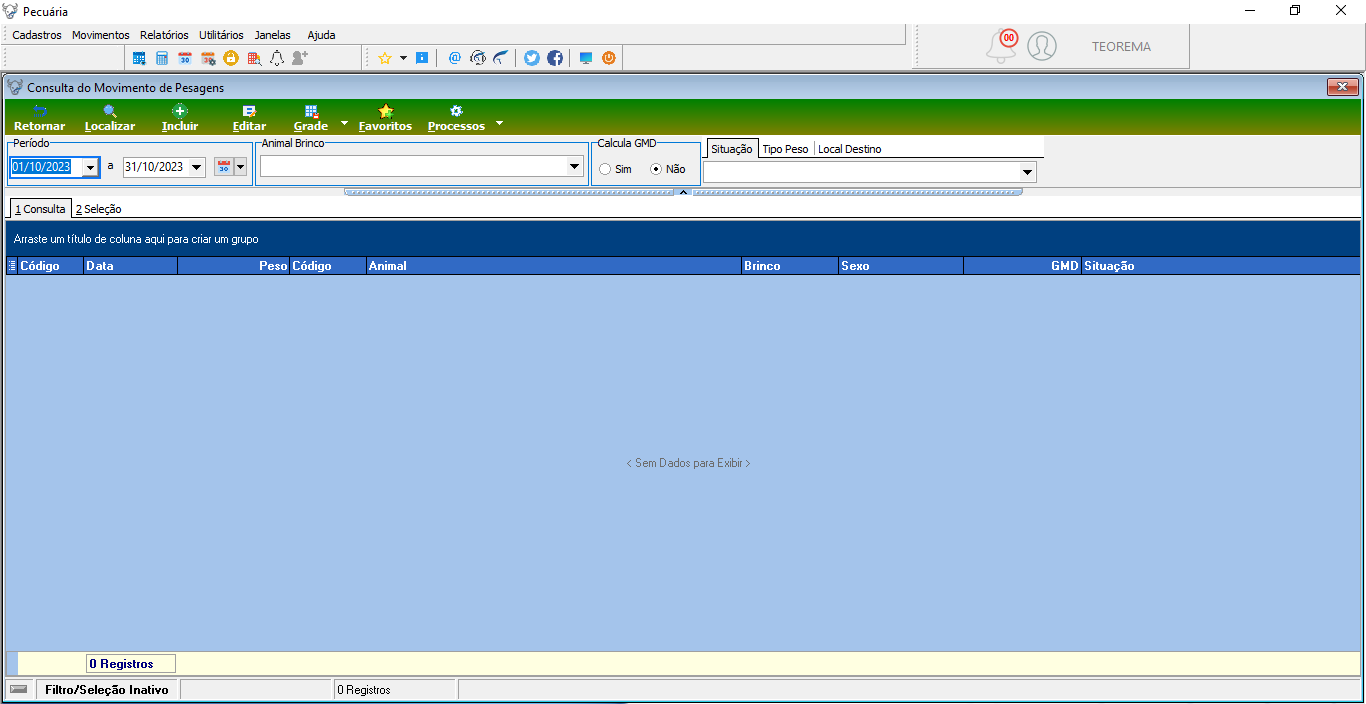Click the start date field 01/10/2023
Image resolution: width=1366 pixels, height=704 pixels.
click(47, 168)
